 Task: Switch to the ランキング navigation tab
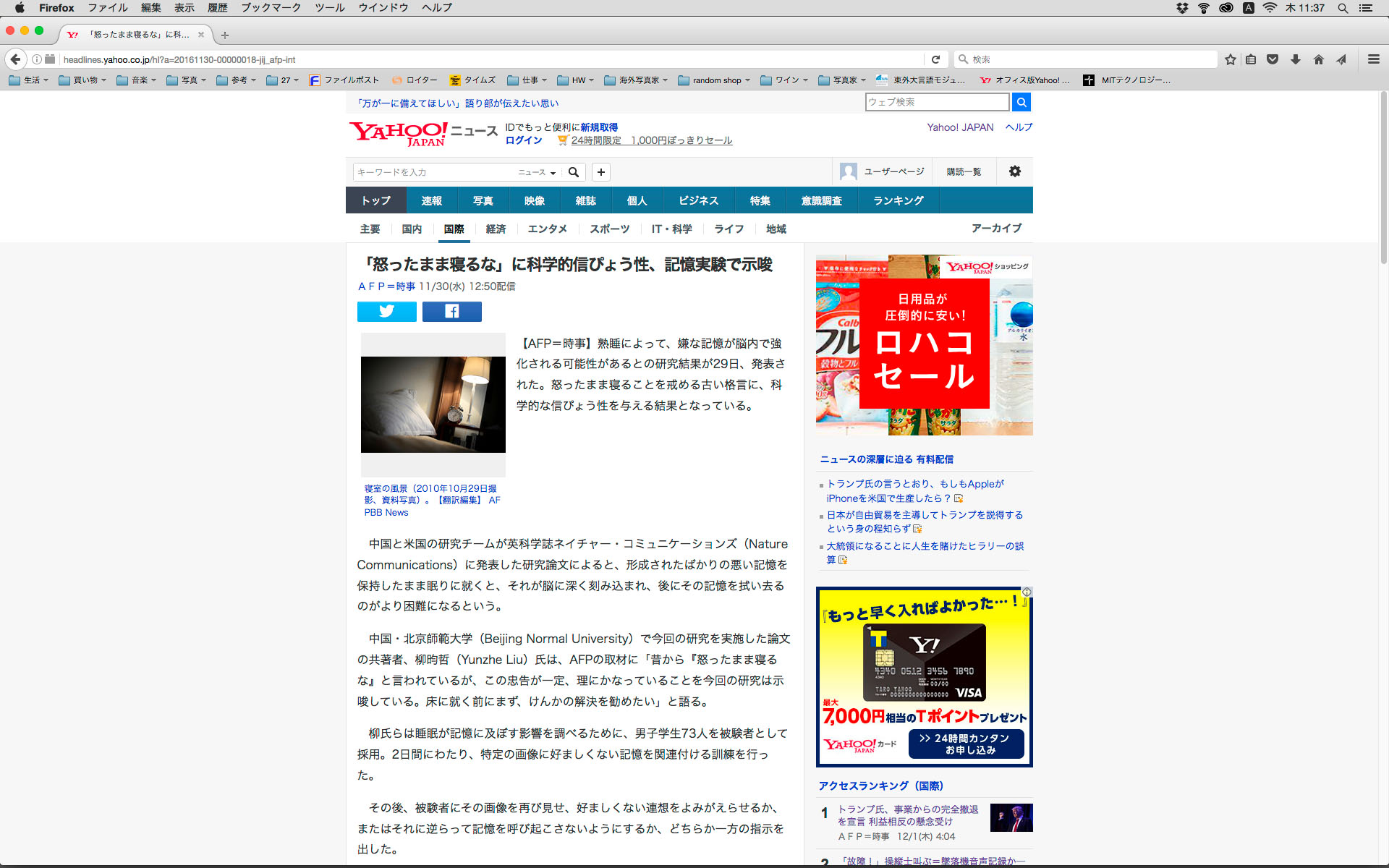(x=898, y=200)
